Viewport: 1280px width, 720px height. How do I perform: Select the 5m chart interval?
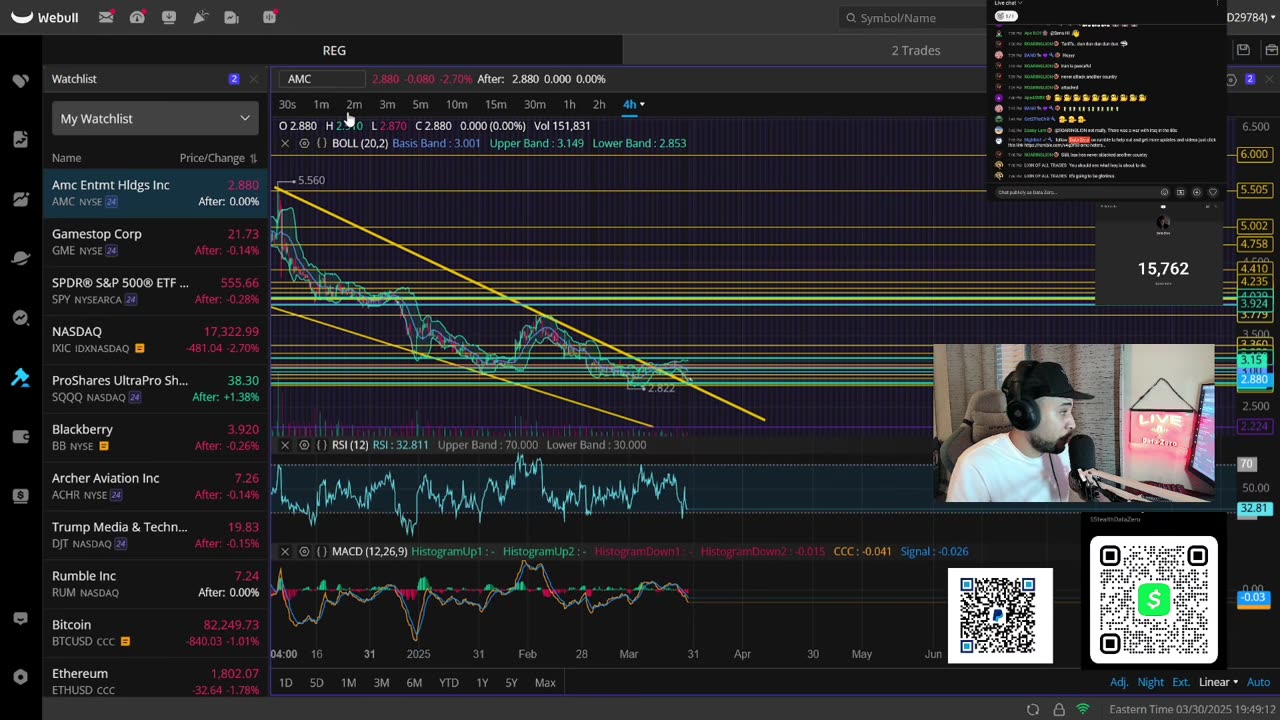click(420, 104)
